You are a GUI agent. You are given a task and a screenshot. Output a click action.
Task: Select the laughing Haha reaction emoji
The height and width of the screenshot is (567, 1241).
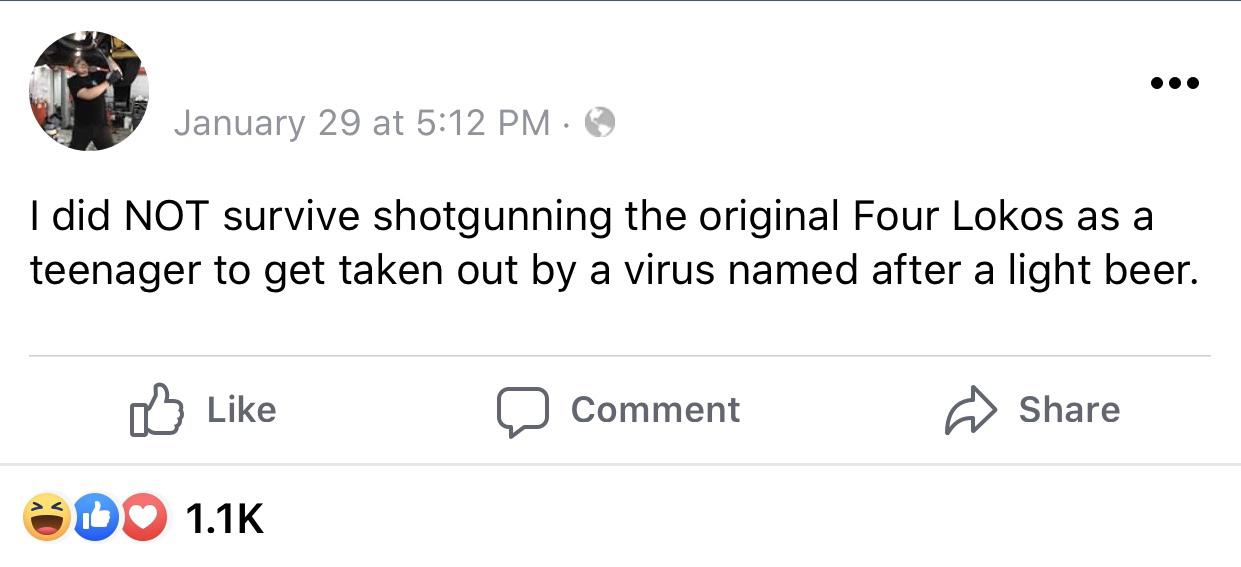coord(46,519)
